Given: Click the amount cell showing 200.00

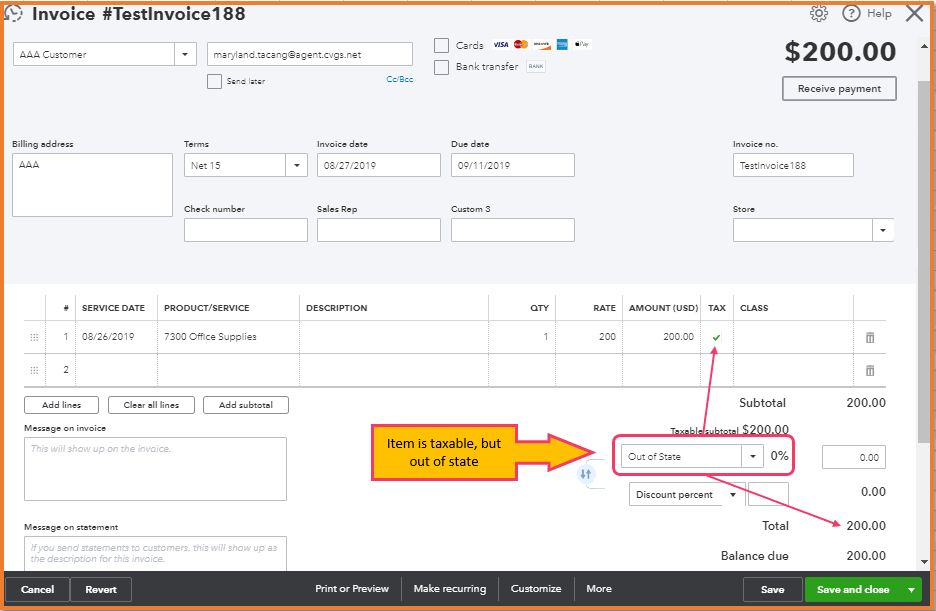Looking at the screenshot, I should pos(661,337).
